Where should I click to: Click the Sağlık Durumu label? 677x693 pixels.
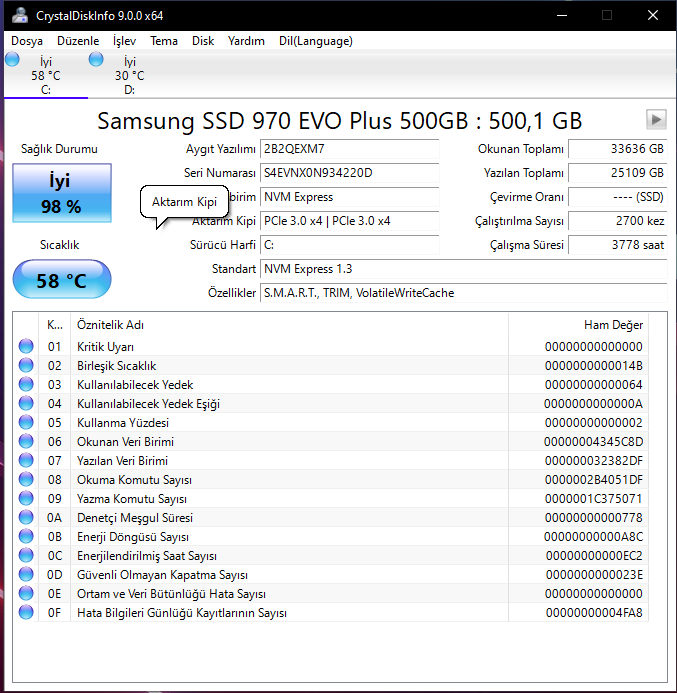point(59,149)
